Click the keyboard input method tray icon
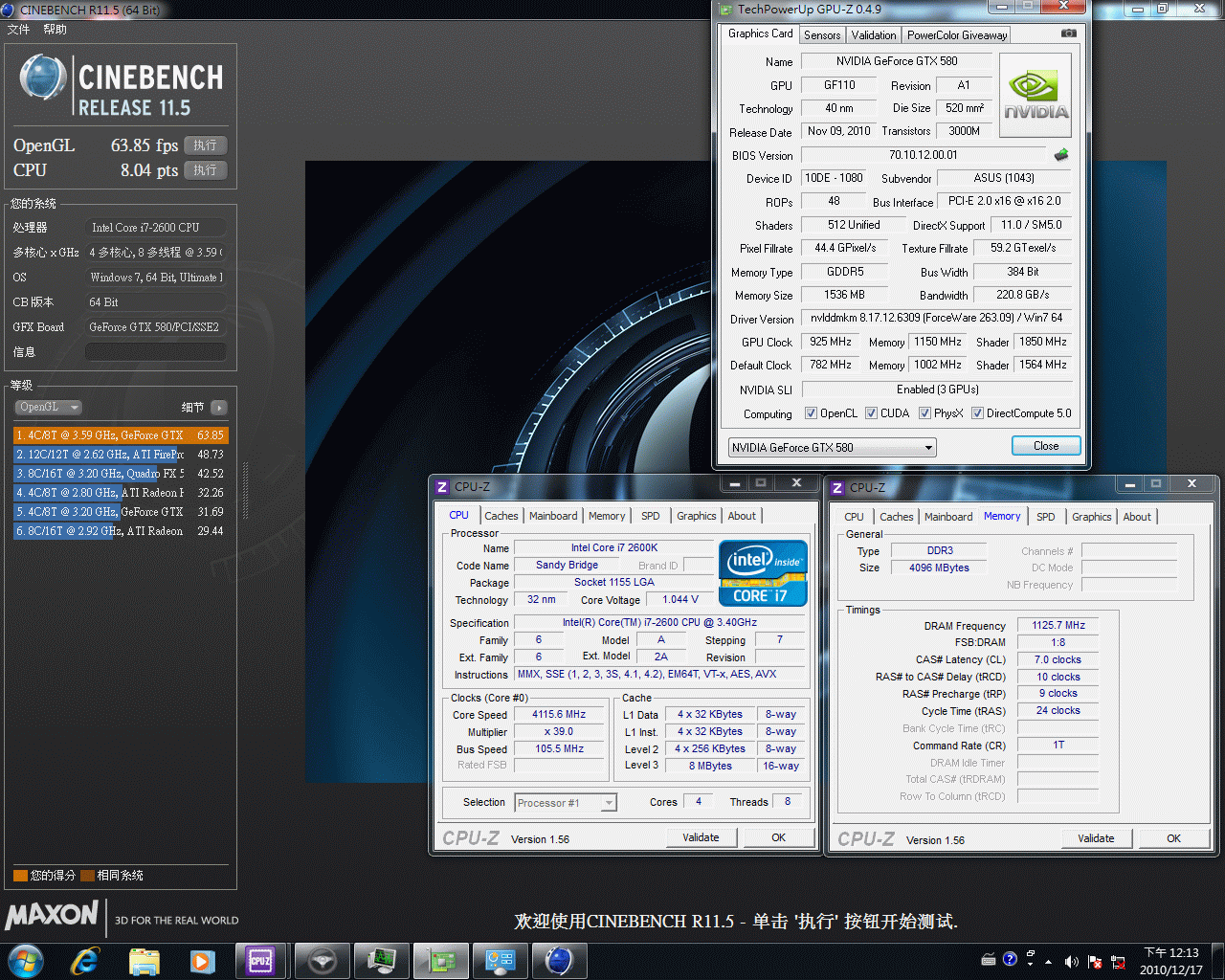Screen dimensions: 1225x980 pos(989,959)
